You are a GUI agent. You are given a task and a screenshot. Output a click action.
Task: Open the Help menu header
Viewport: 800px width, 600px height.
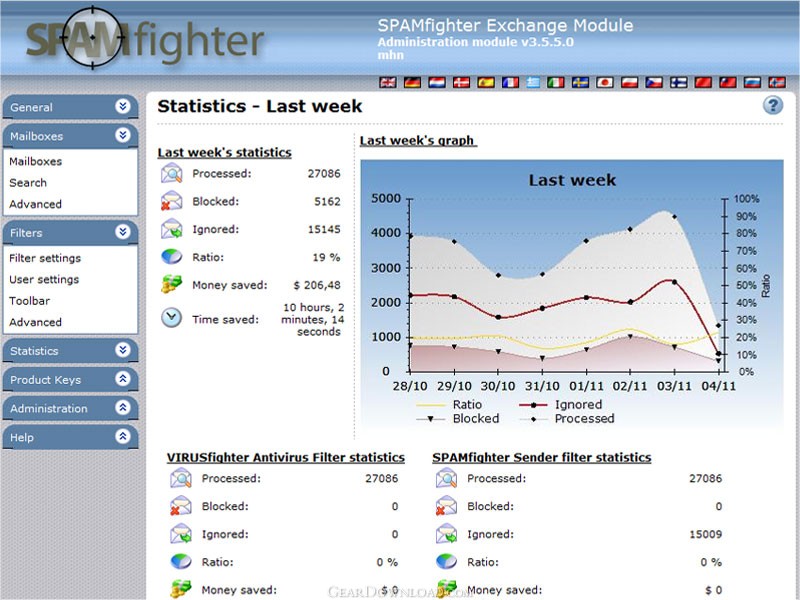coord(70,437)
